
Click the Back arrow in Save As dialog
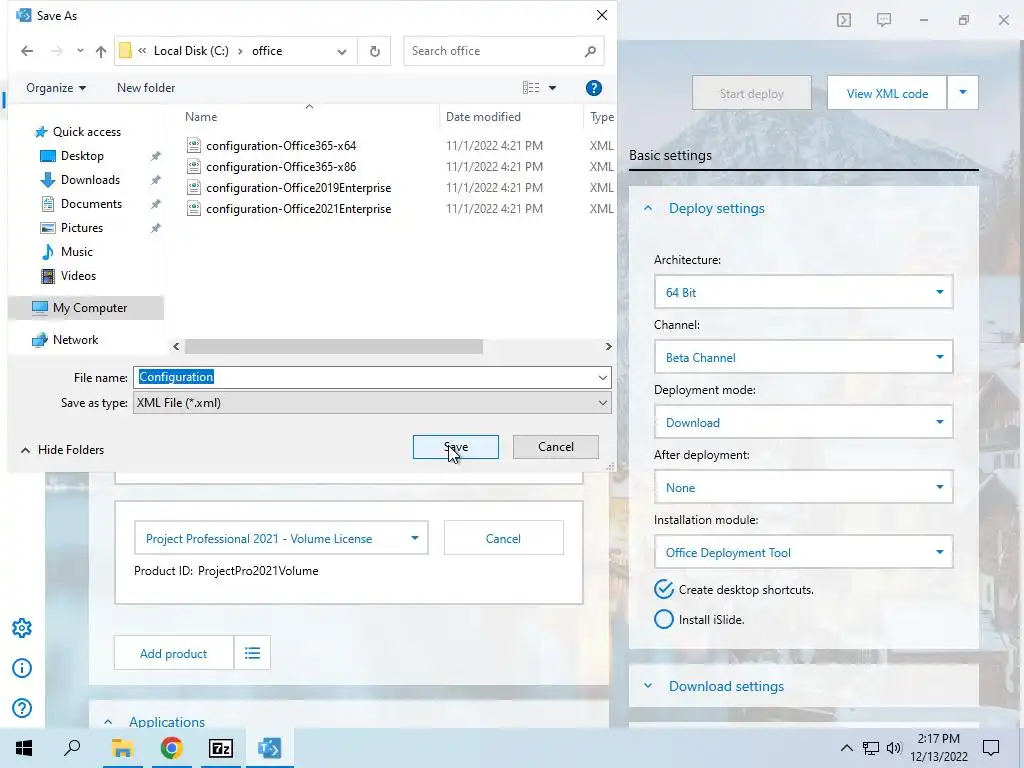(x=27, y=51)
